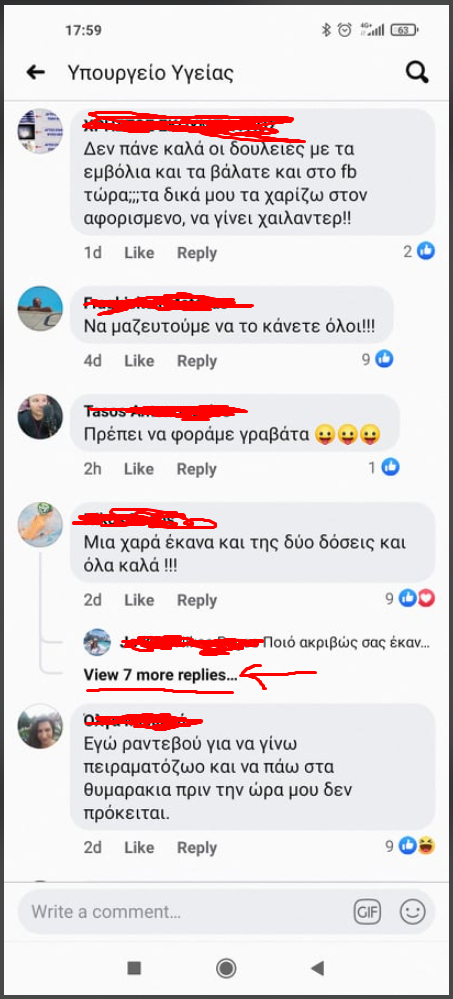The height and width of the screenshot is (999, 453).
Task: Open the GIF picker in the comment box
Action: [367, 912]
